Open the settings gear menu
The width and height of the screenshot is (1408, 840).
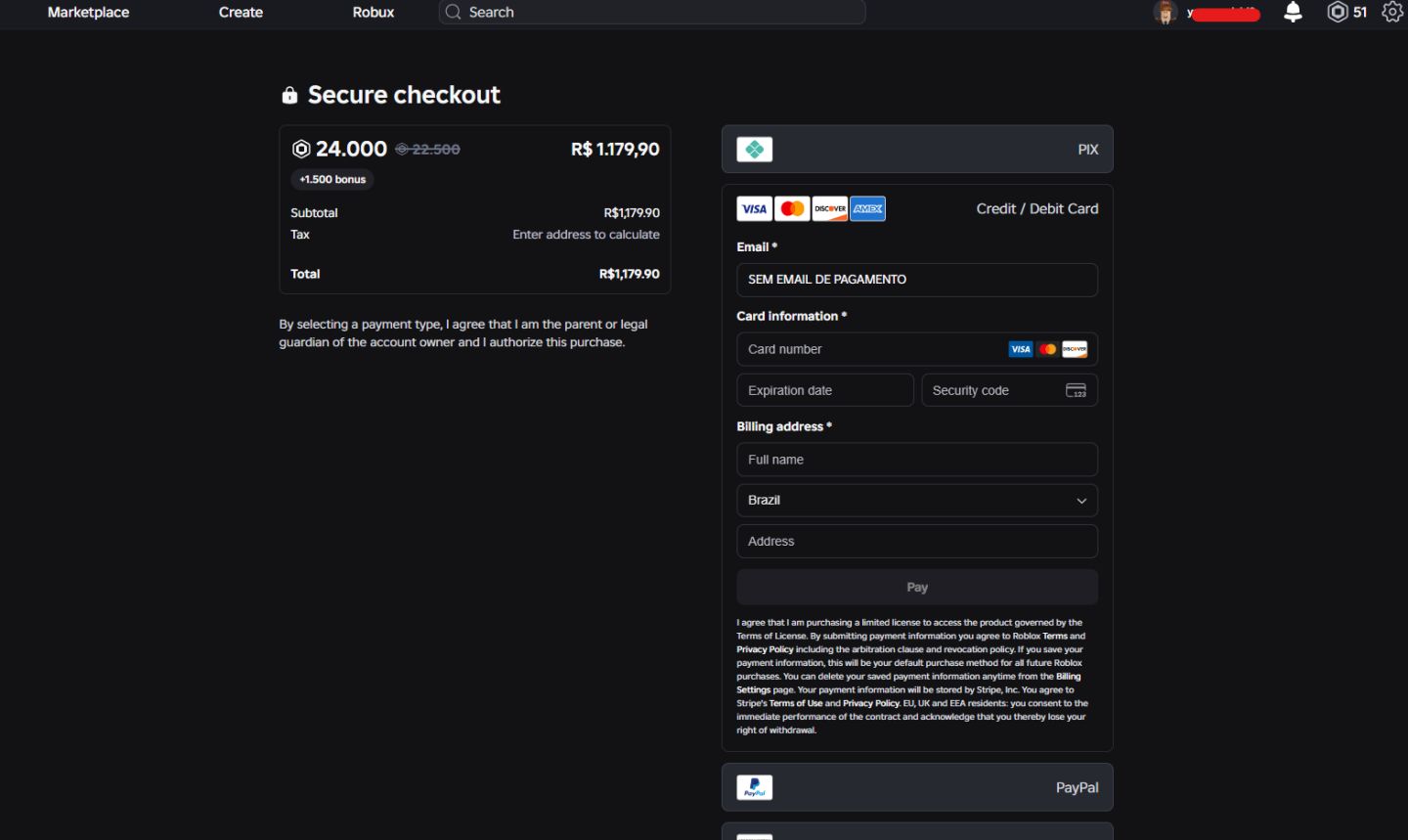(x=1392, y=12)
